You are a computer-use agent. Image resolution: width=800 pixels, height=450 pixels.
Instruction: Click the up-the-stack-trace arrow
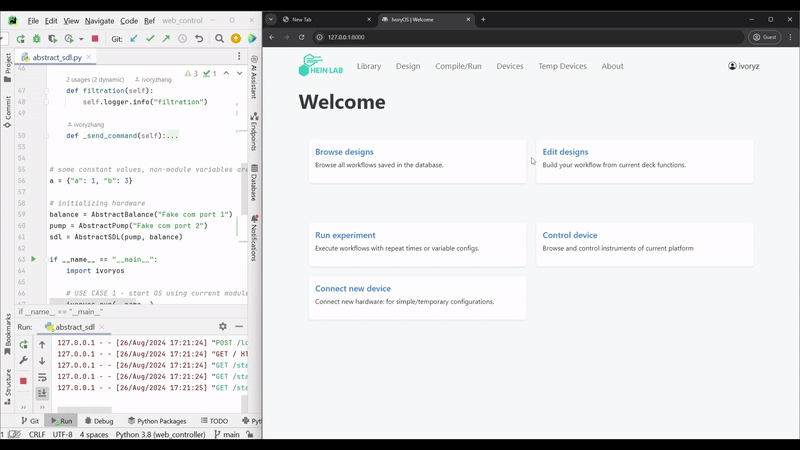pos(42,345)
